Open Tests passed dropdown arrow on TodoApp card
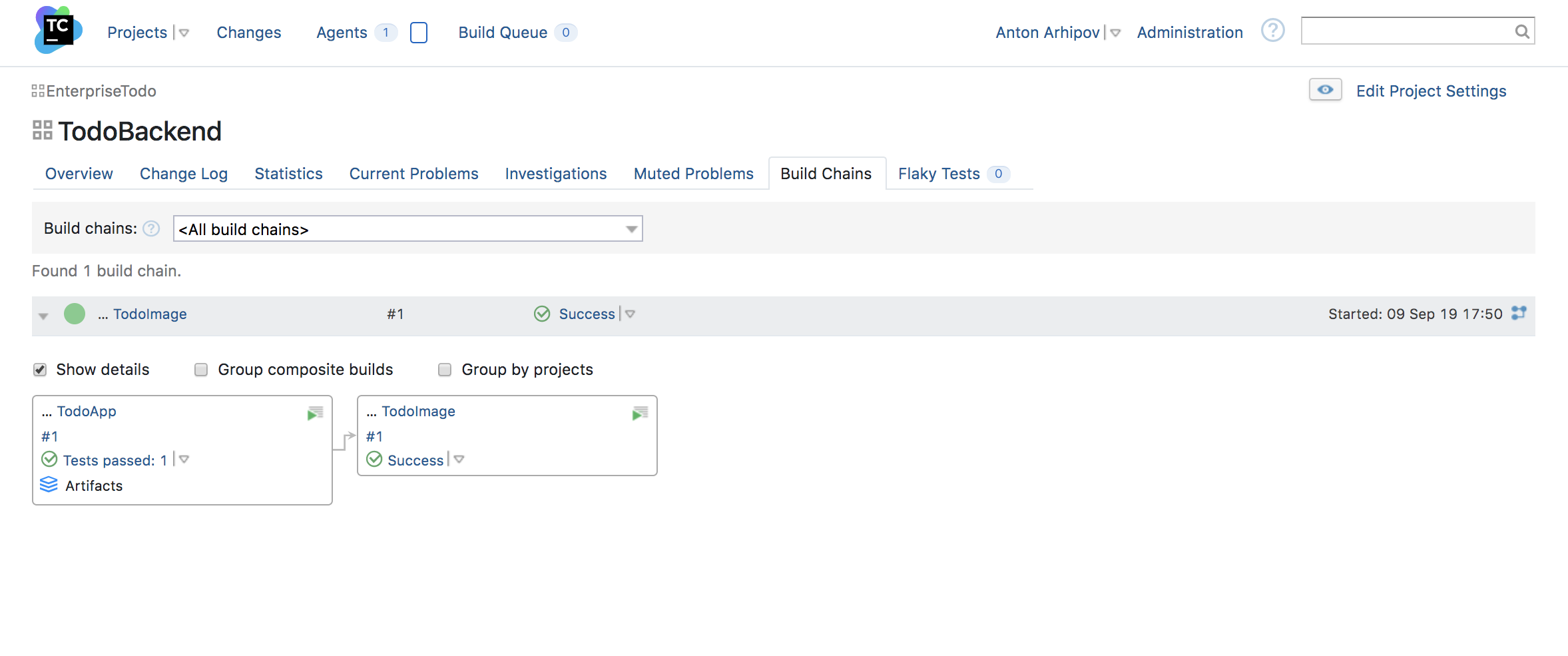 [x=184, y=460]
